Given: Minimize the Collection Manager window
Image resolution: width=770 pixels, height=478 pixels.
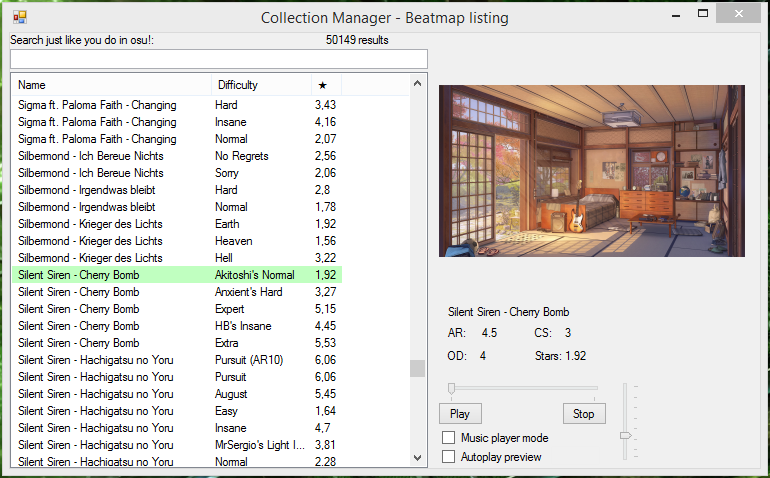Looking at the screenshot, I should click(x=676, y=15).
